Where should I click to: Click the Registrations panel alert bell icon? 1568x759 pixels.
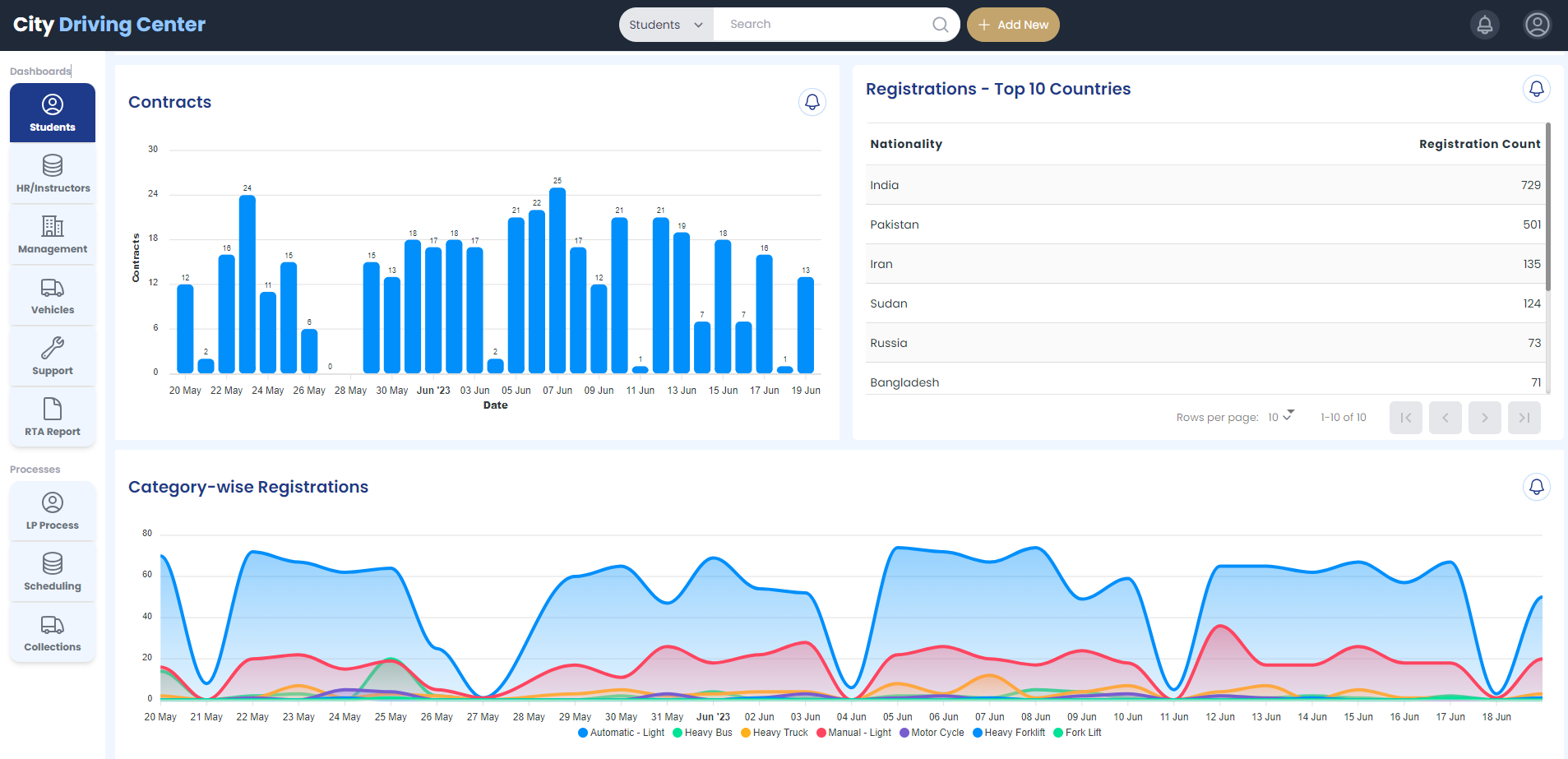pos(1536,89)
